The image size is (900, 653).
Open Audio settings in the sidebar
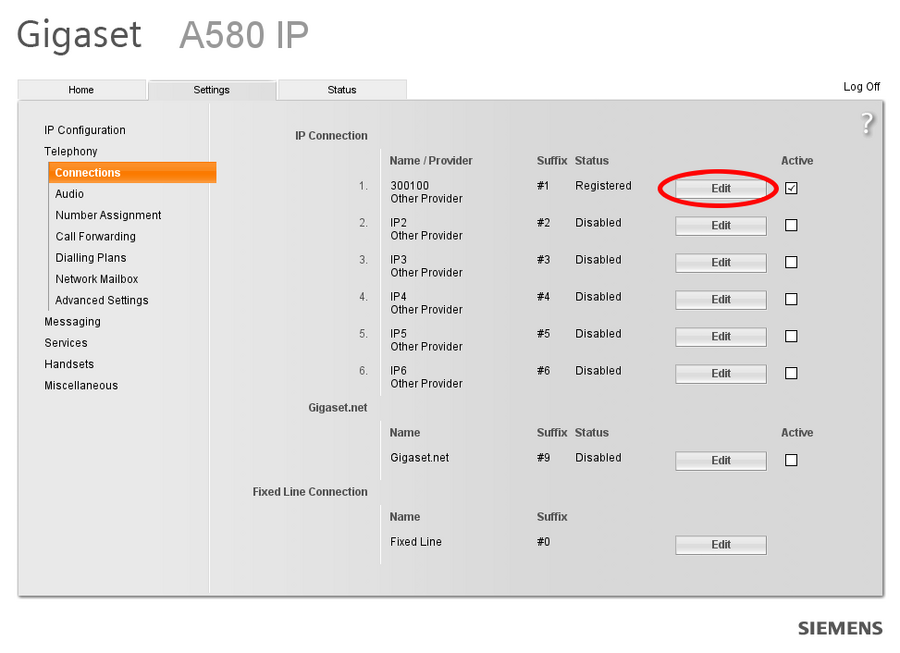[69, 194]
